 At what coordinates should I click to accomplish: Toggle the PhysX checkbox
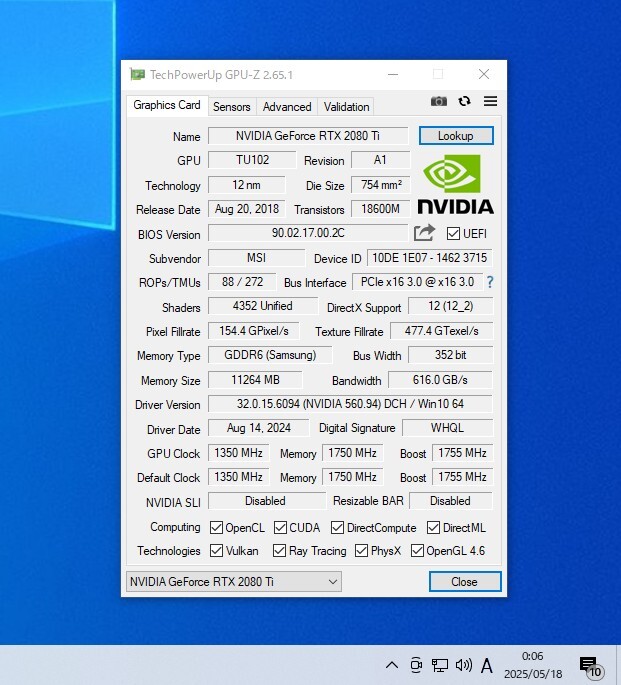coord(361,550)
